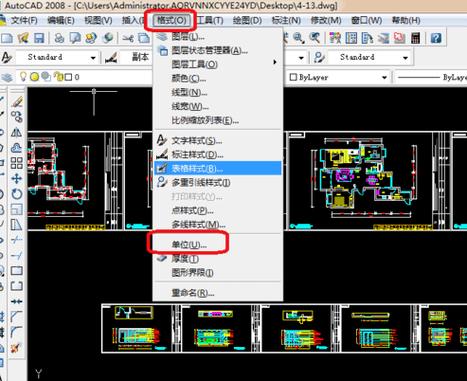Click the Erase tool icon
The height and width of the screenshot is (381, 467).
17,102
